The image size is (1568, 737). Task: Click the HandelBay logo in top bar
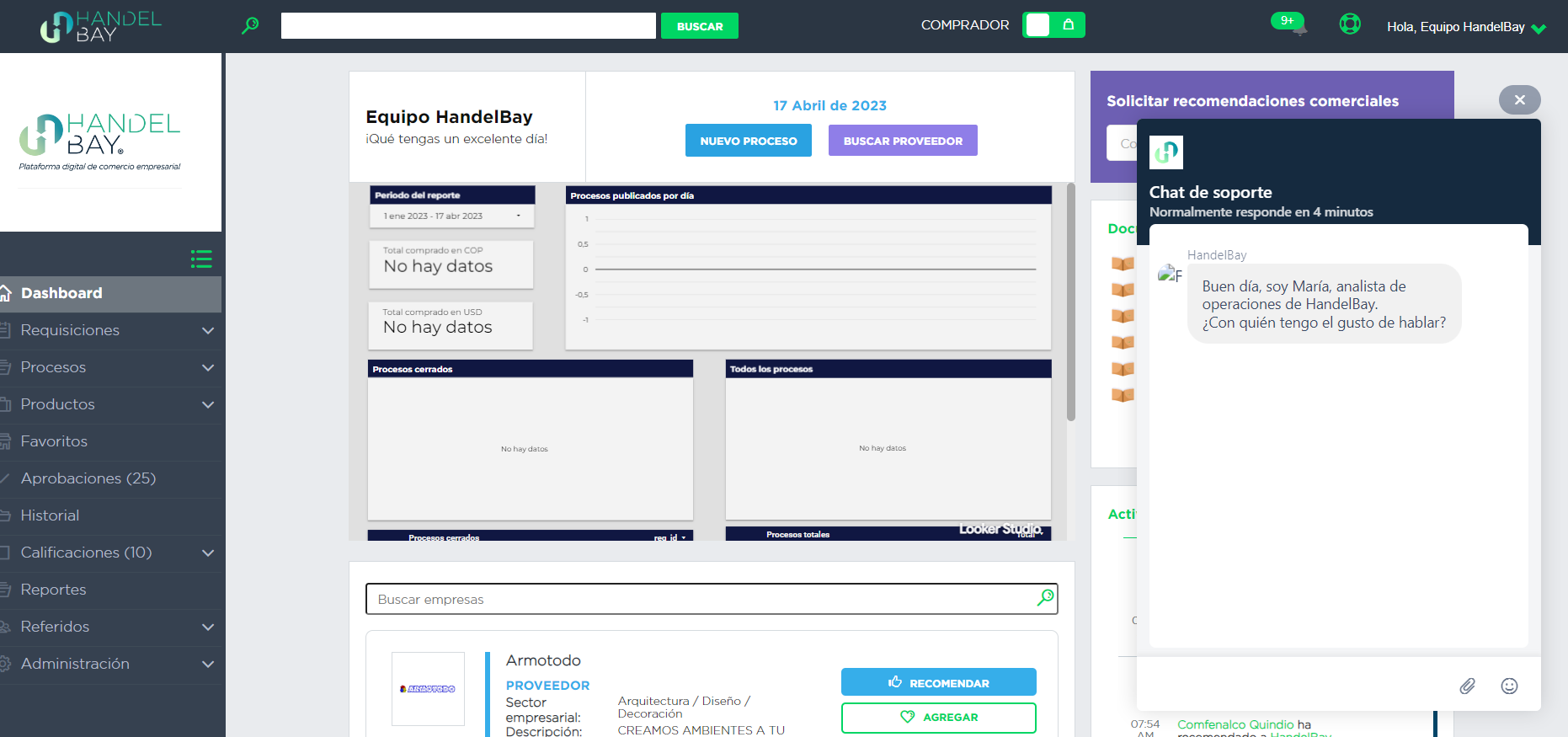pos(100,26)
